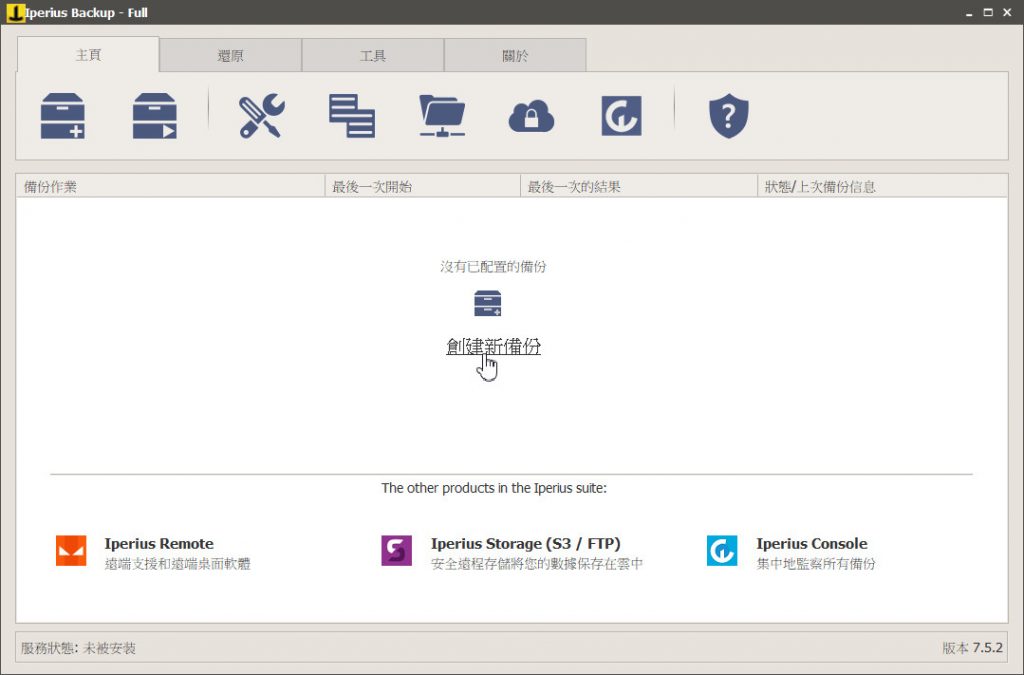This screenshot has height=675, width=1024.
Task: Open the Create New Backup toolbar icon
Action: coord(60,115)
